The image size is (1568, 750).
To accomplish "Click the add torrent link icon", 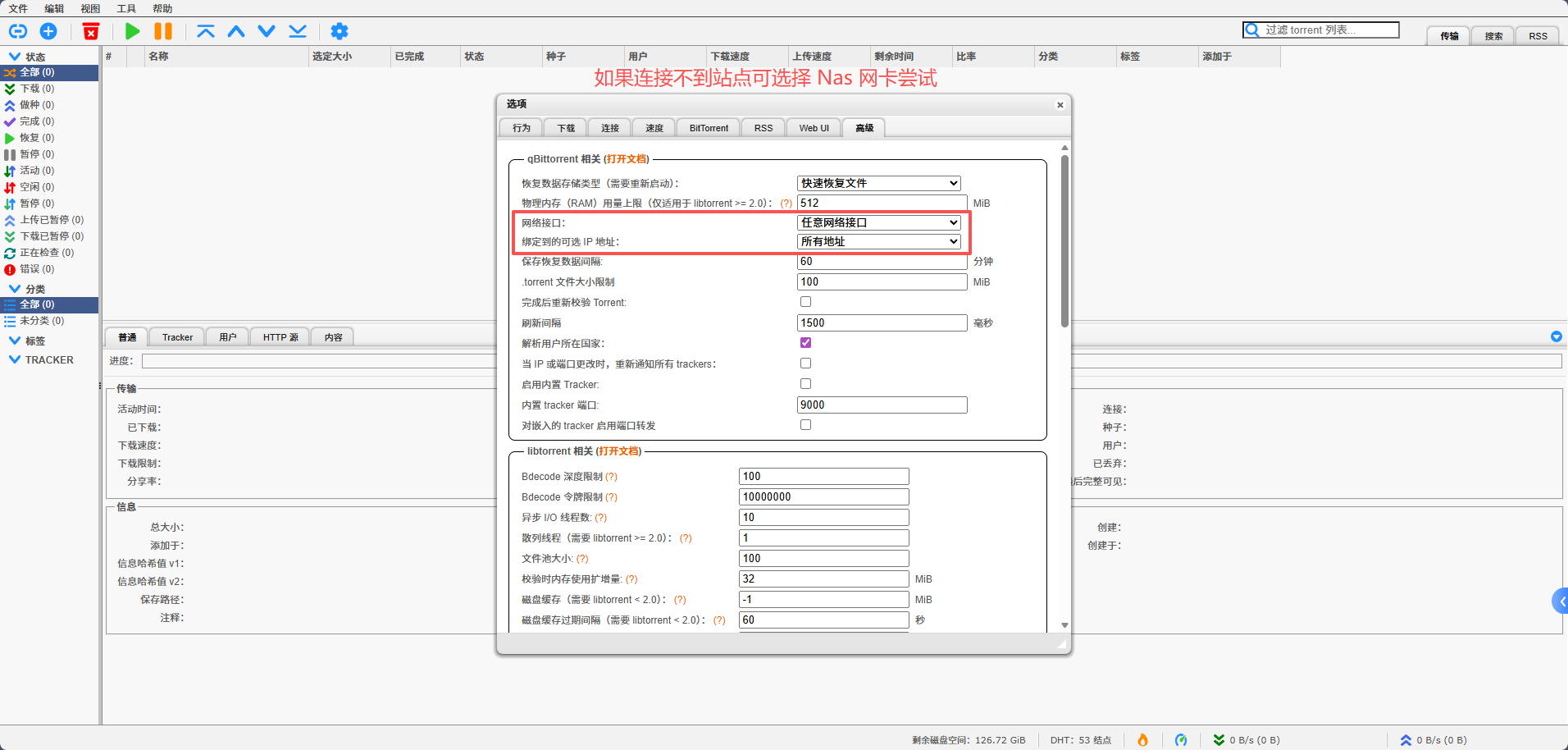I will click(18, 31).
